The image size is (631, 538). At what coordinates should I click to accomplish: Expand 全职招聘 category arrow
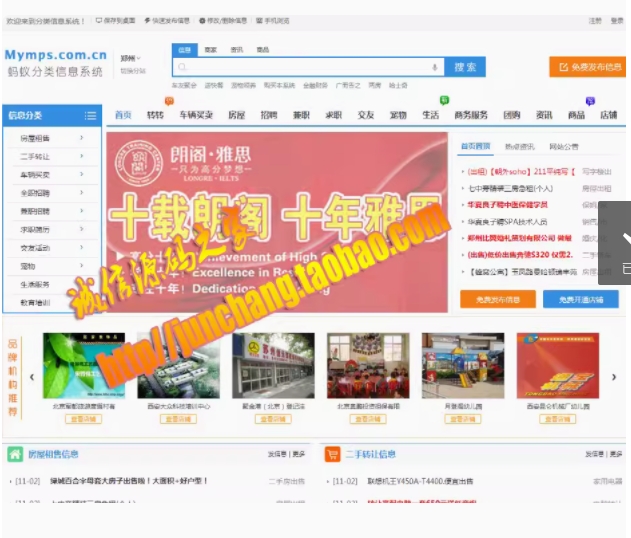pos(81,192)
